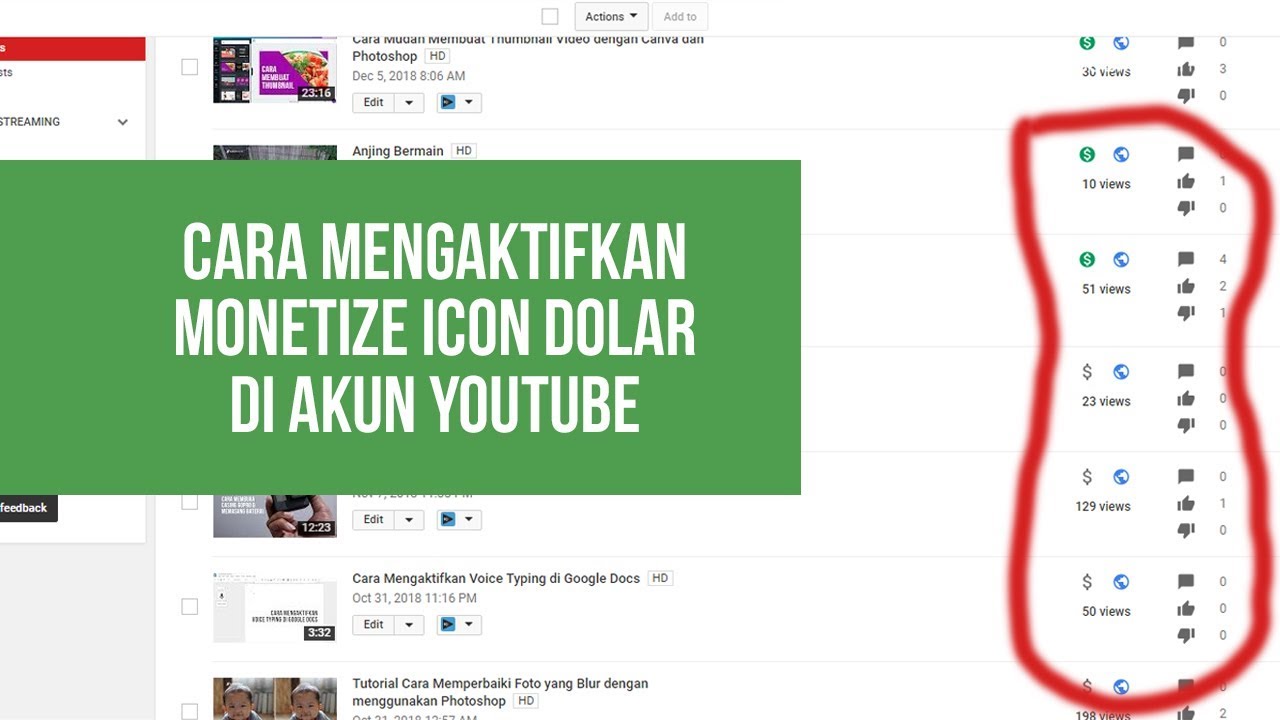Click the Edit button for the Google Docs video
Viewport: 1280px width, 720px height.
(x=373, y=624)
